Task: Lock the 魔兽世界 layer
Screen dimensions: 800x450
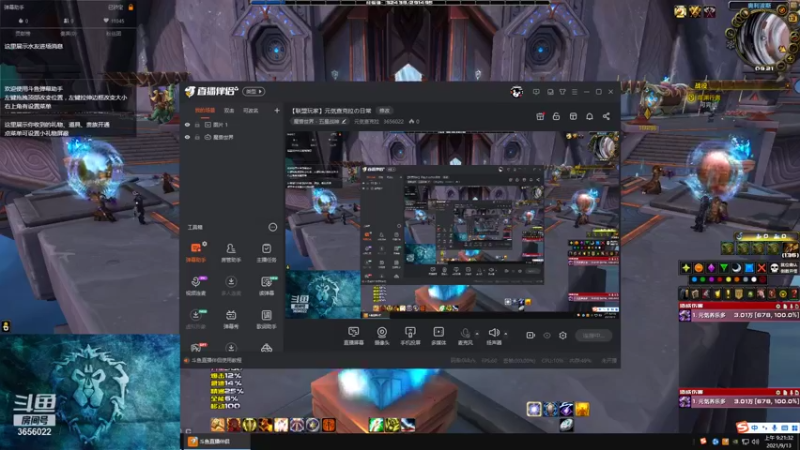Action: 197,137
